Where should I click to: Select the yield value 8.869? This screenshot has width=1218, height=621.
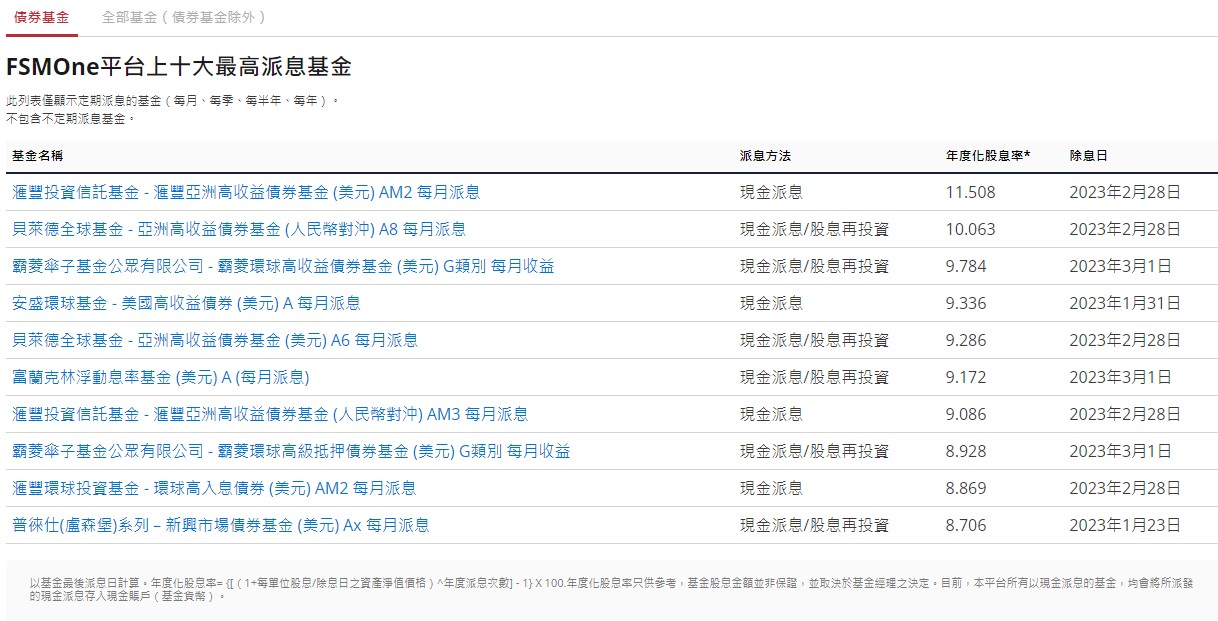[x=966, y=488]
